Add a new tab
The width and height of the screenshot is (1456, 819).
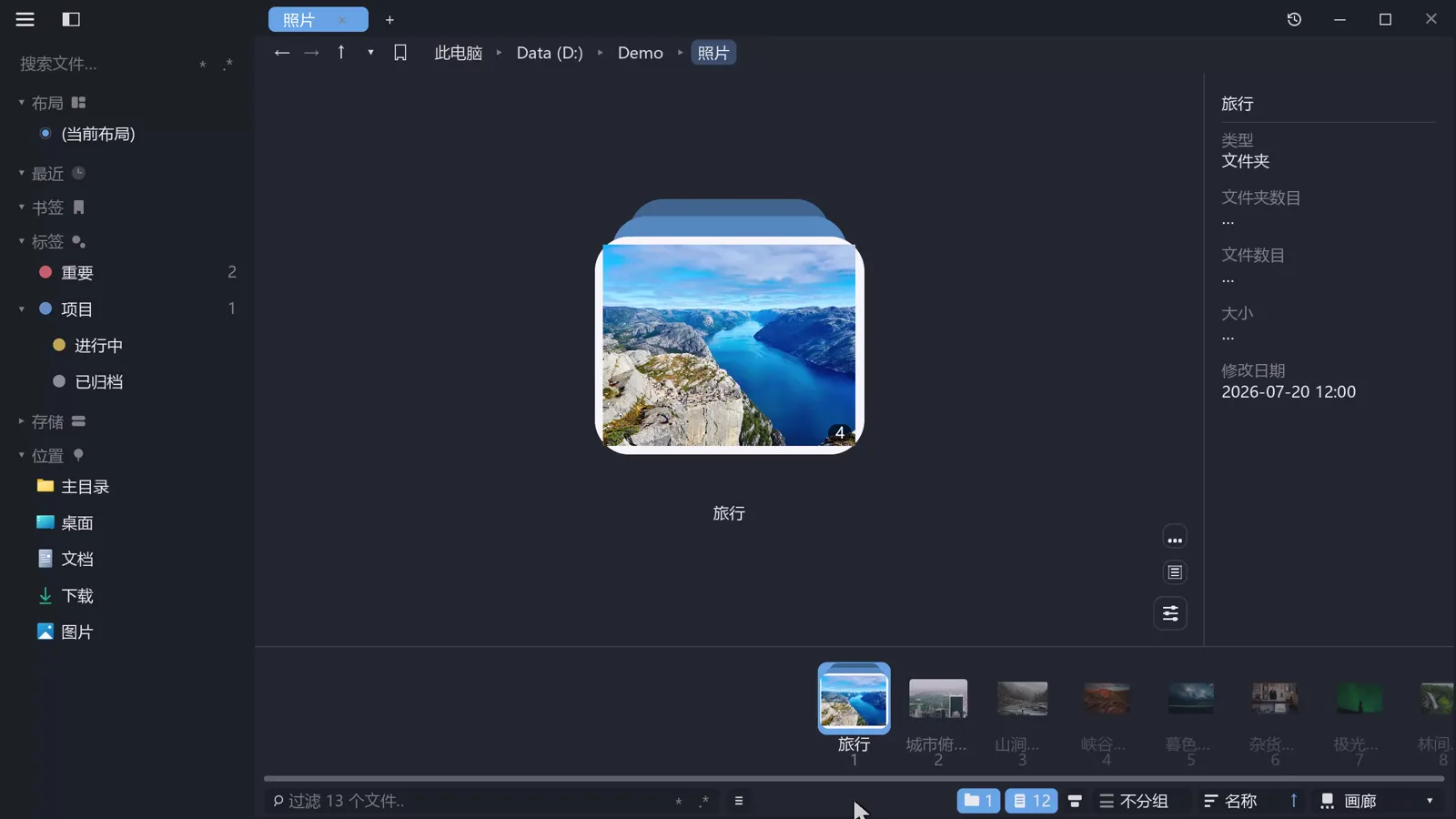click(389, 20)
